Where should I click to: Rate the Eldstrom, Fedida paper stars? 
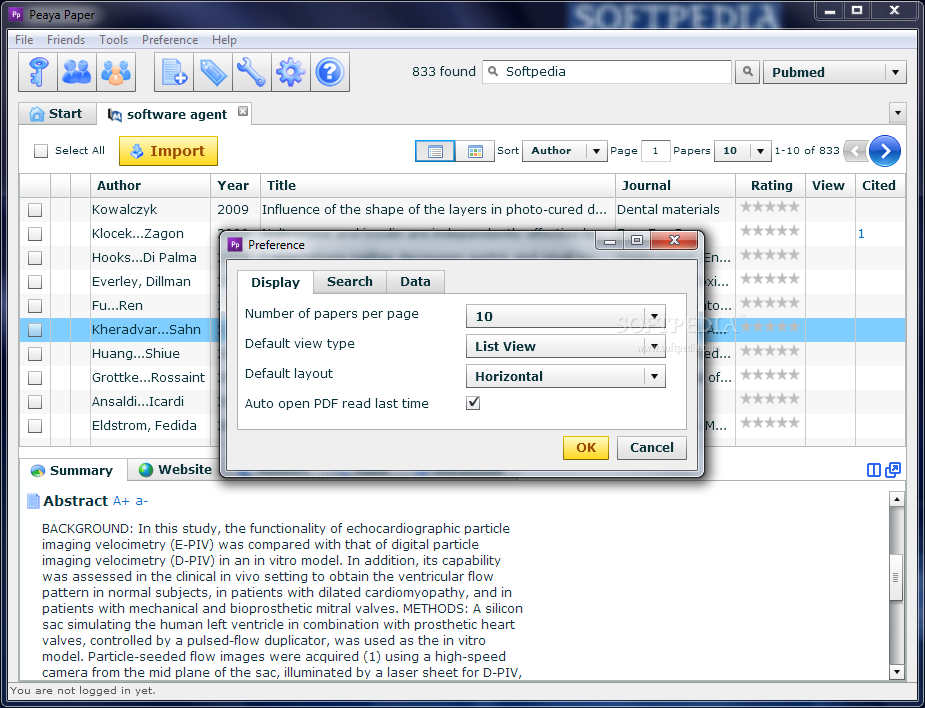point(770,422)
